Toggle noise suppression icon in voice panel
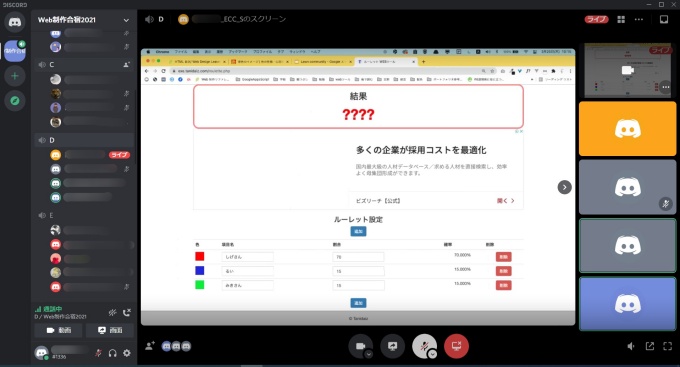680x367 pixels. pyautogui.click(x=112, y=312)
